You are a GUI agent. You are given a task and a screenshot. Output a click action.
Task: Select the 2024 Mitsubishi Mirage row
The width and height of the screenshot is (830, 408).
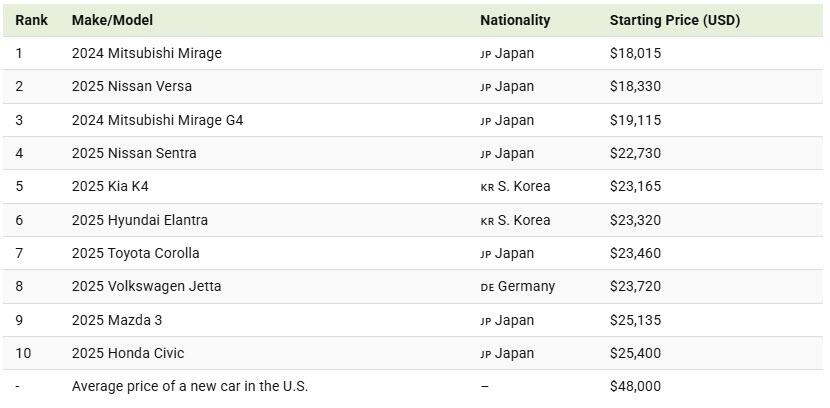pyautogui.click(x=413, y=53)
